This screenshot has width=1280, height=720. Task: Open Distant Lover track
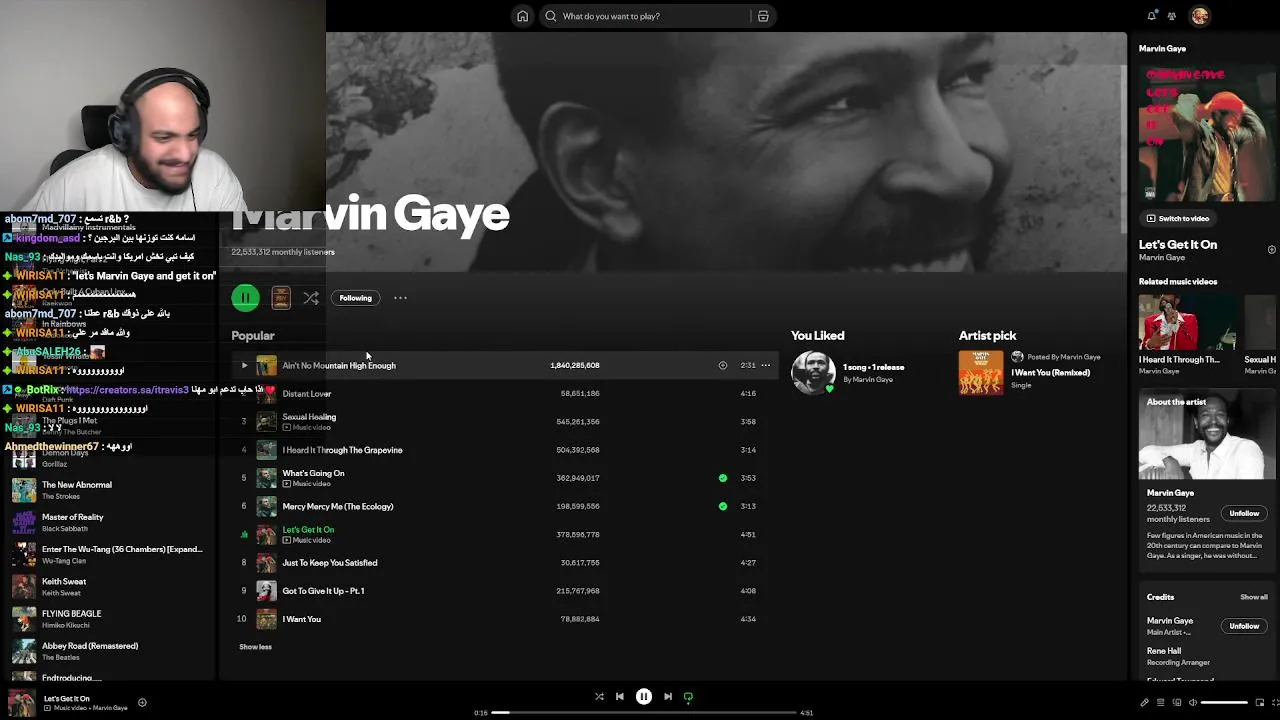(307, 394)
